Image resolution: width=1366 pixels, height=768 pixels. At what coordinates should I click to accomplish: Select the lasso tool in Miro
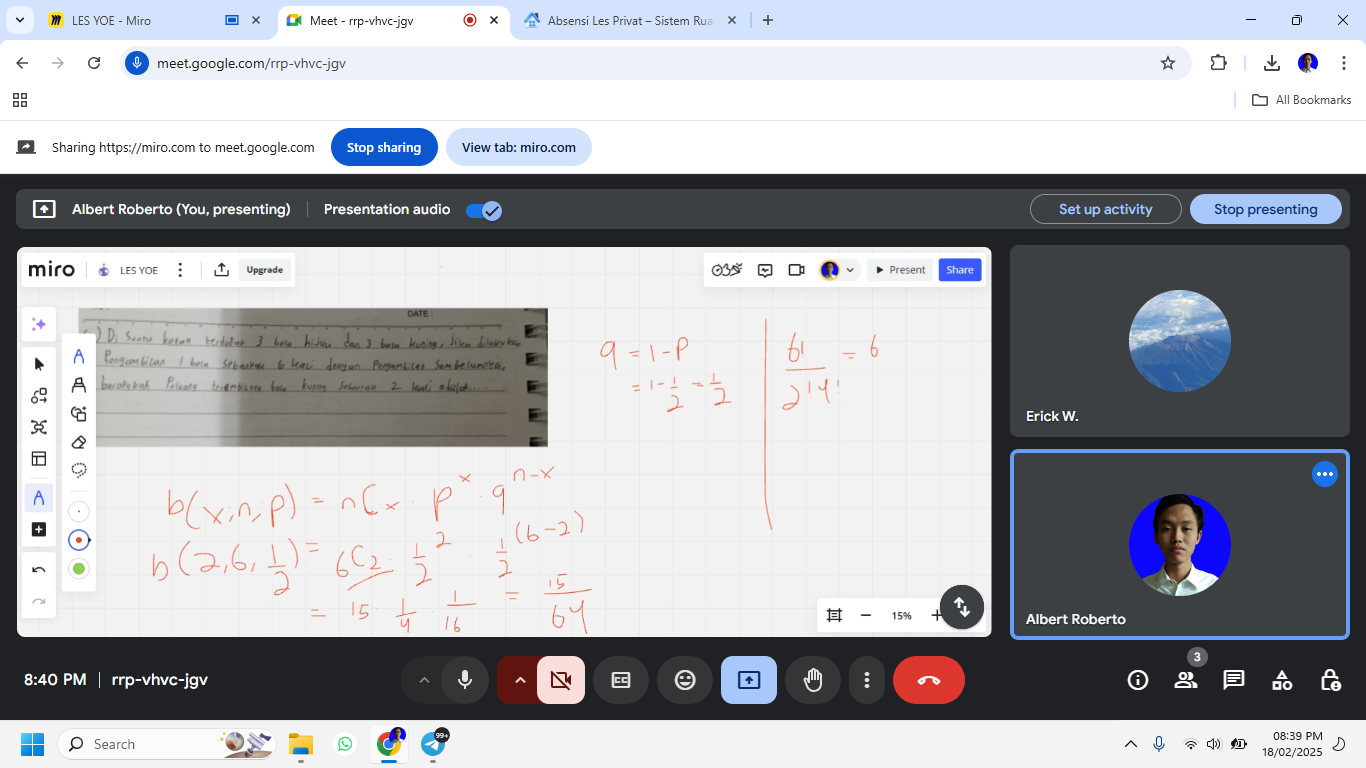point(79,470)
